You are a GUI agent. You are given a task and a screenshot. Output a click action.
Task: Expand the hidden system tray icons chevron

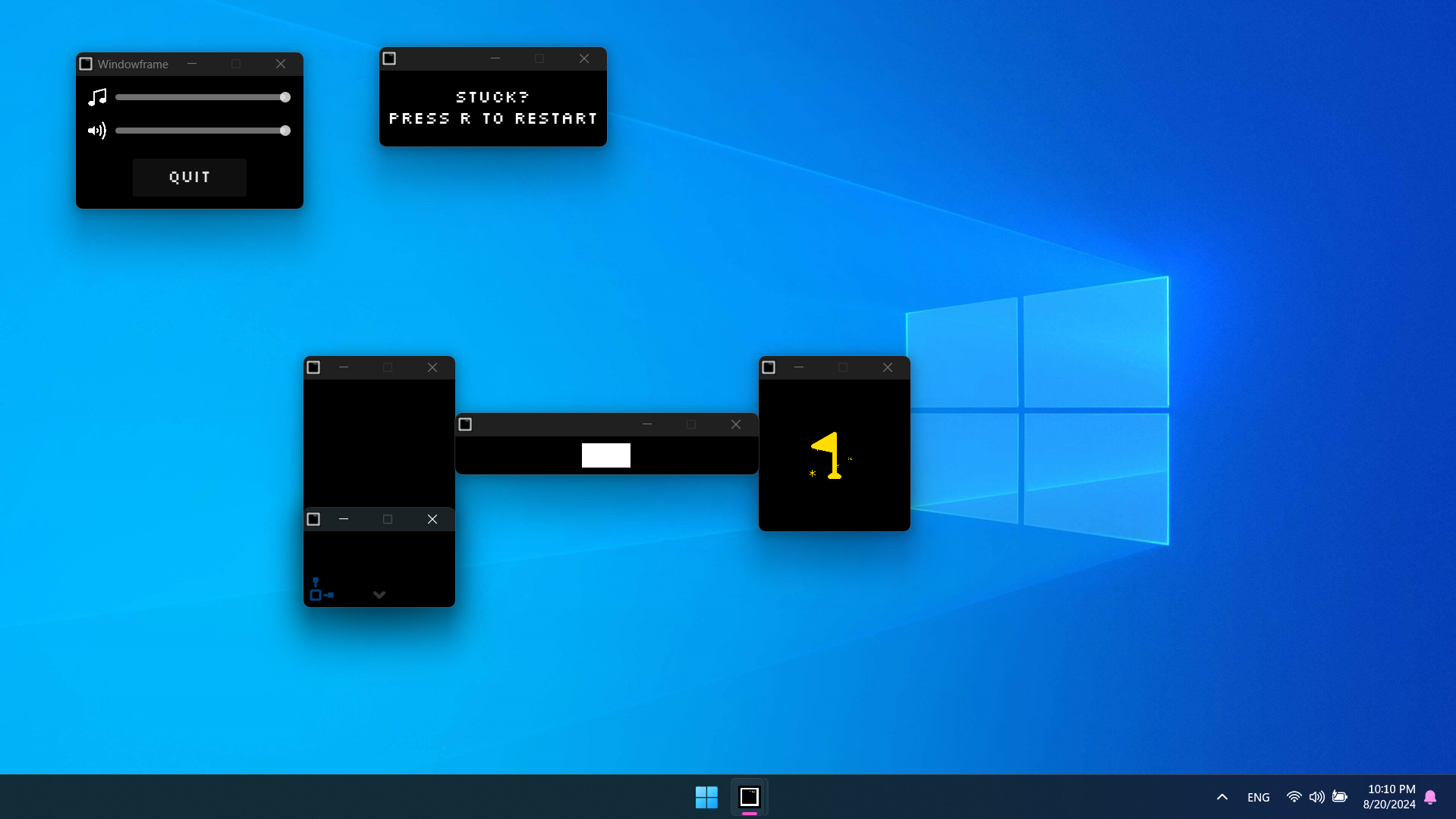[1222, 797]
